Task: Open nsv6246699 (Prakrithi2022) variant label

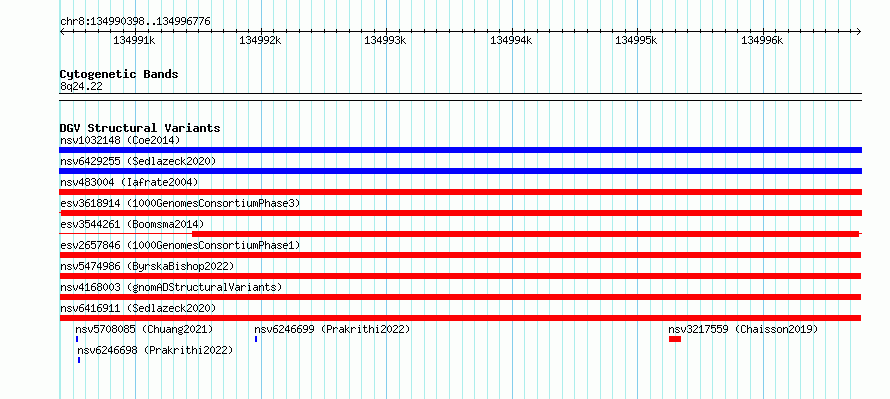Action: pos(332,329)
